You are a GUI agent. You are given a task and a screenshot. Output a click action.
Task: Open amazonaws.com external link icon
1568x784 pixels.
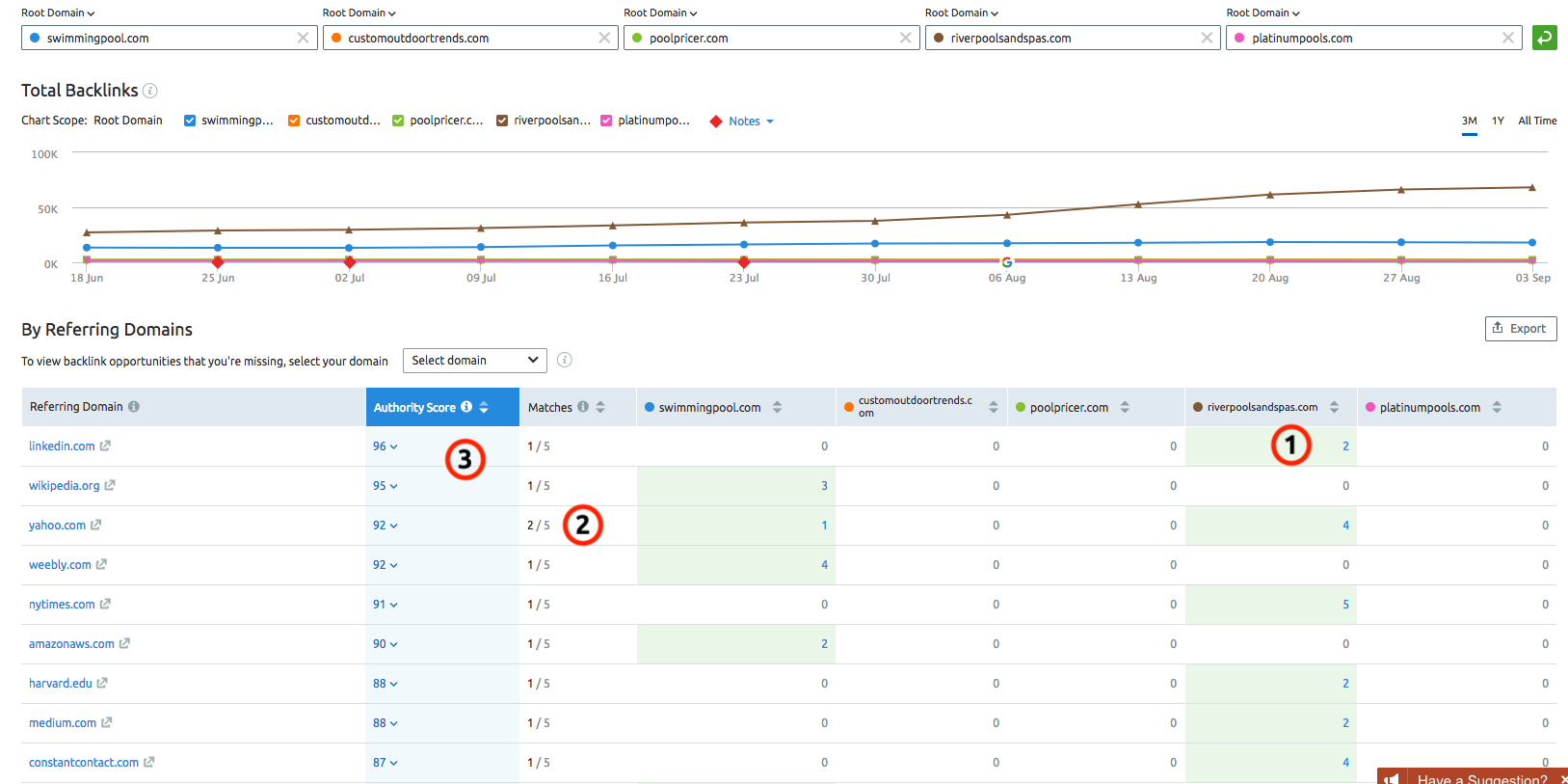[124, 643]
